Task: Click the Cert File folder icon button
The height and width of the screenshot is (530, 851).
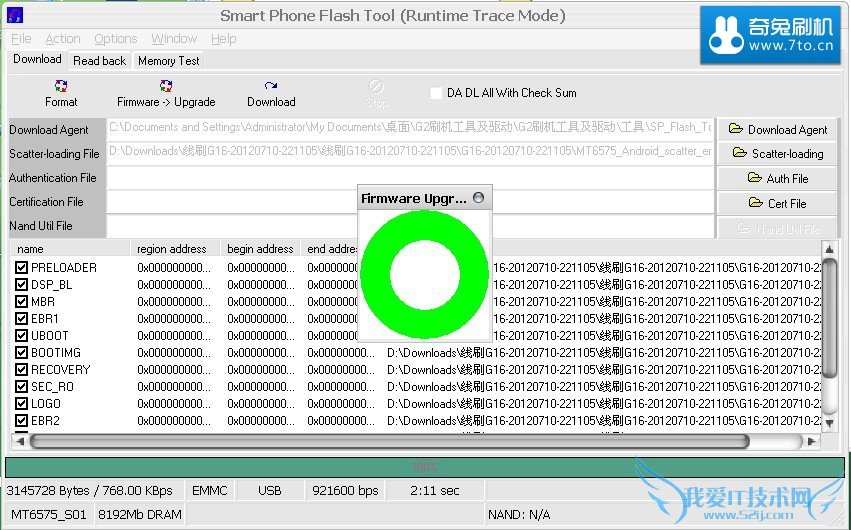Action: click(777, 203)
